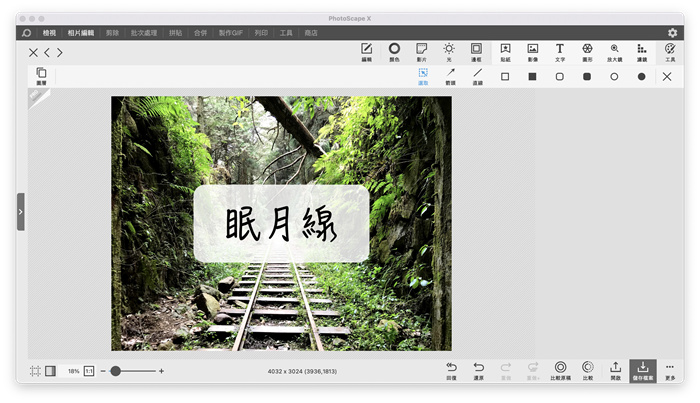Open the 編輯 (Edit) tool panel
The height and width of the screenshot is (403, 700).
(366, 51)
